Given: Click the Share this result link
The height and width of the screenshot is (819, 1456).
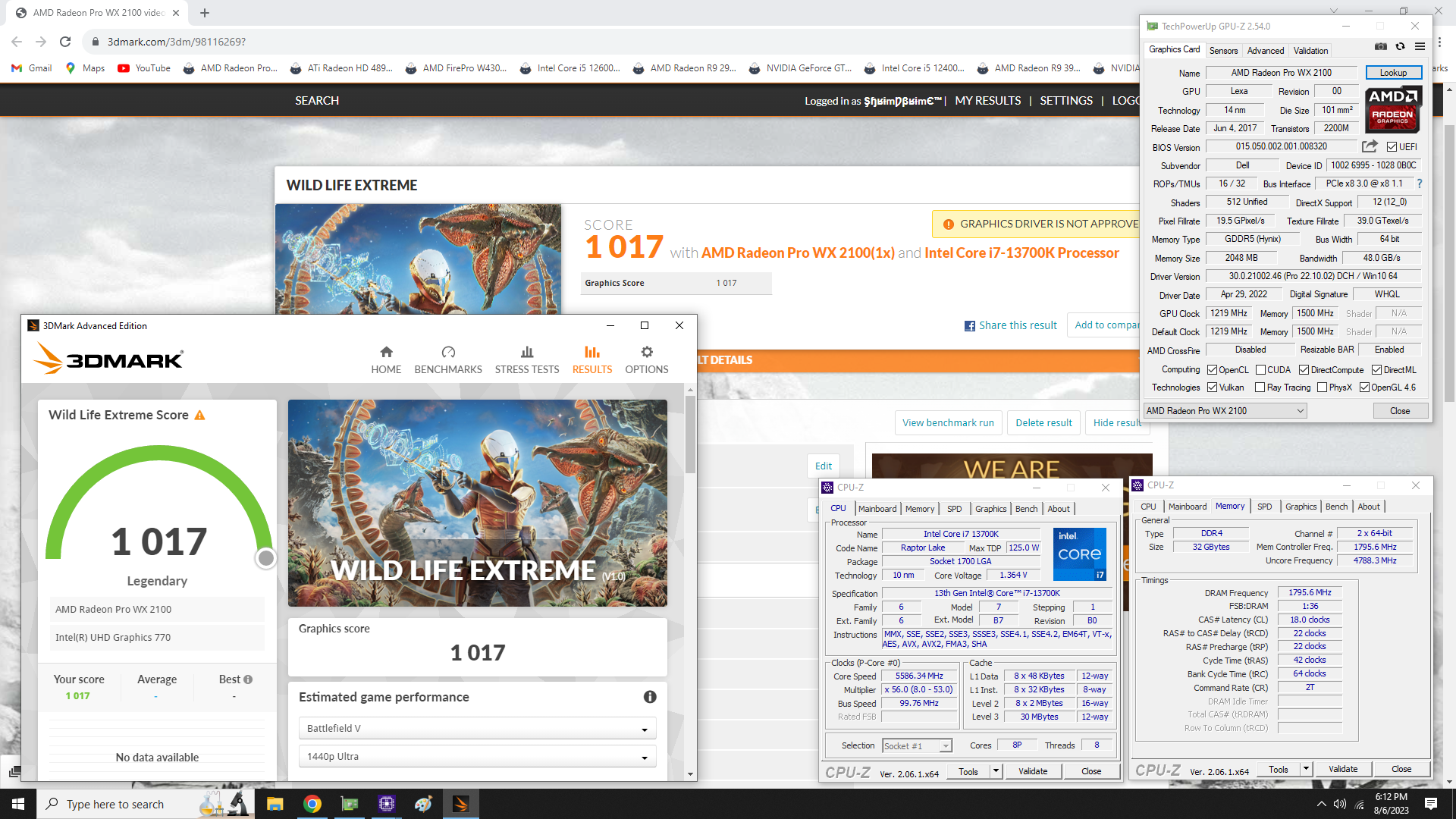Looking at the screenshot, I should coord(1018,325).
